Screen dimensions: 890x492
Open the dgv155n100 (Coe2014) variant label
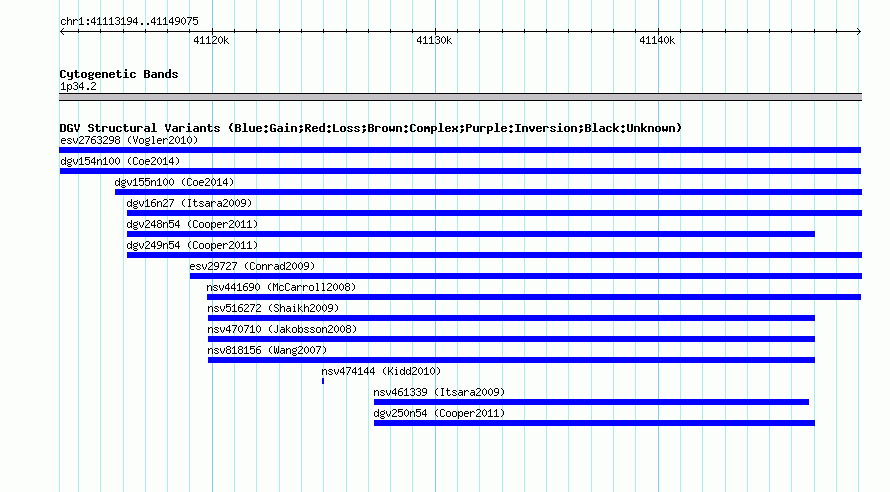click(174, 182)
